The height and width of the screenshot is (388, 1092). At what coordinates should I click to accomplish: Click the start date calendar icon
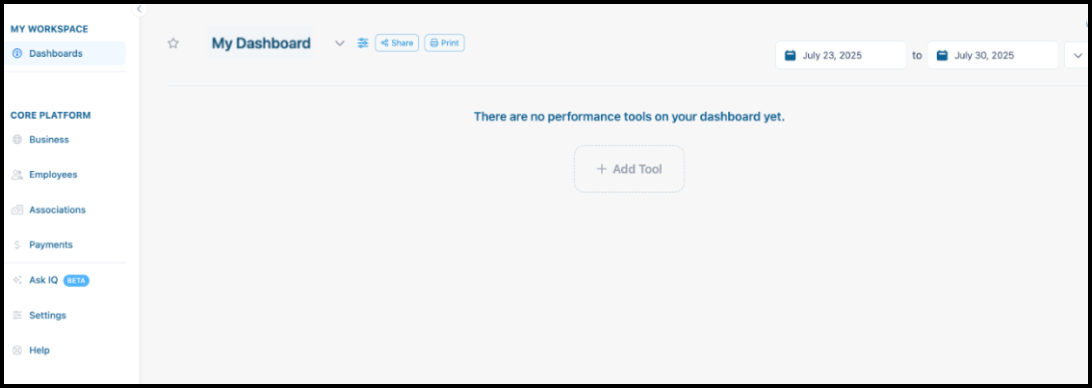click(x=790, y=55)
